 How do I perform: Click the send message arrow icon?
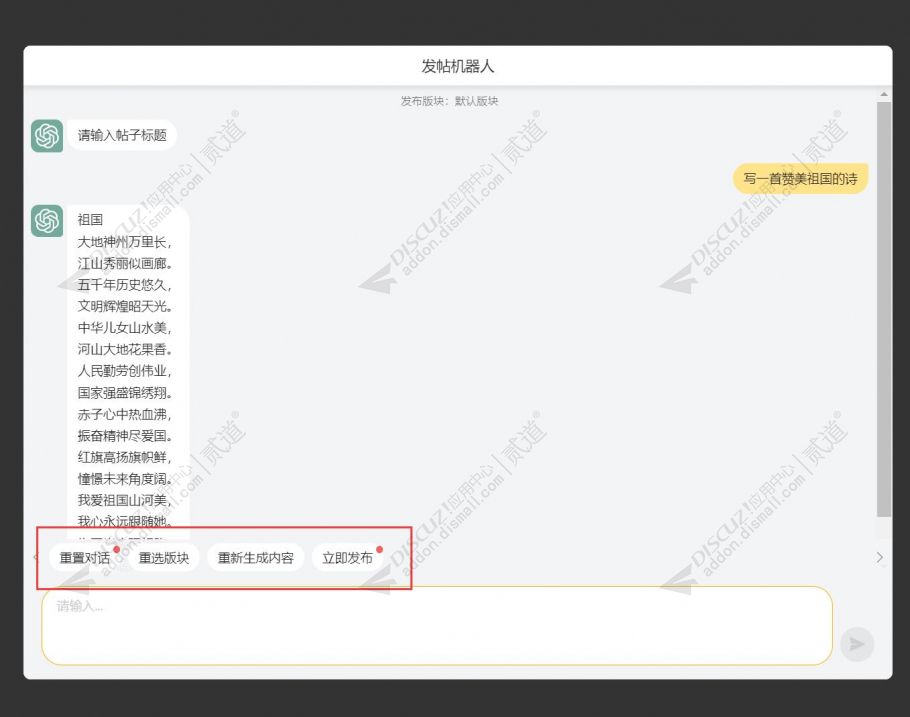click(x=857, y=644)
